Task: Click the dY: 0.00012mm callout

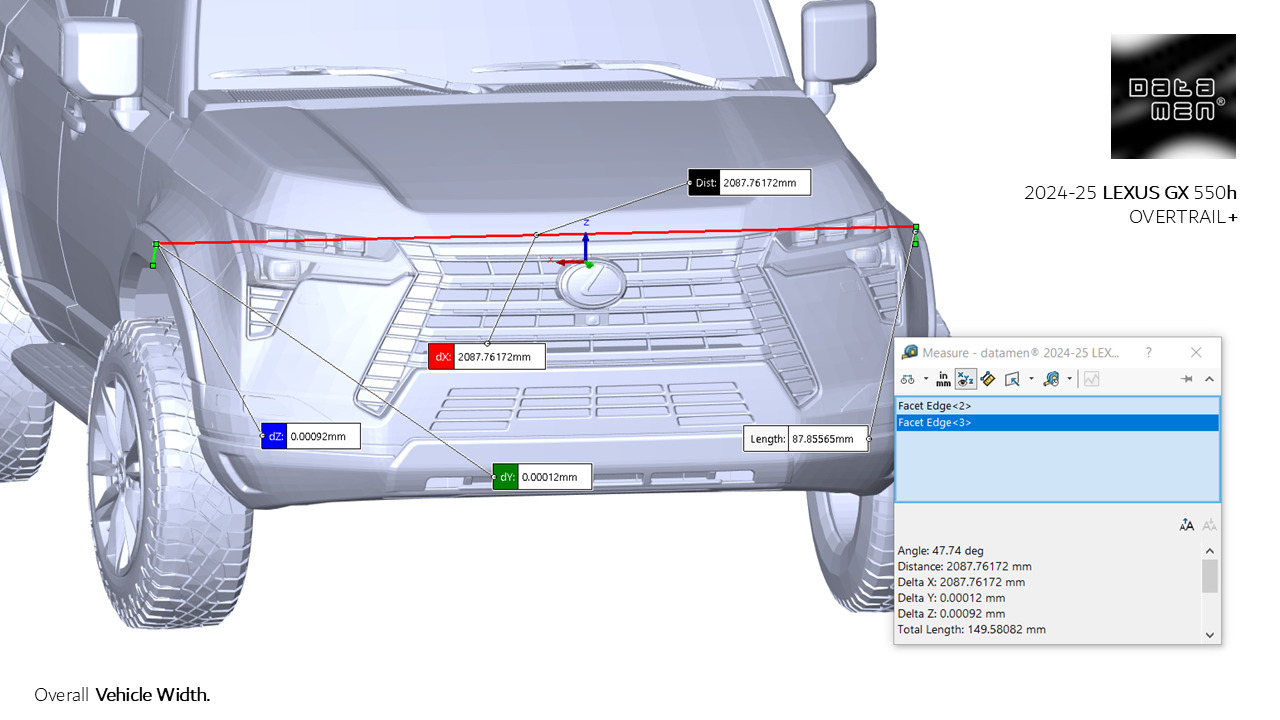Action: tap(541, 477)
